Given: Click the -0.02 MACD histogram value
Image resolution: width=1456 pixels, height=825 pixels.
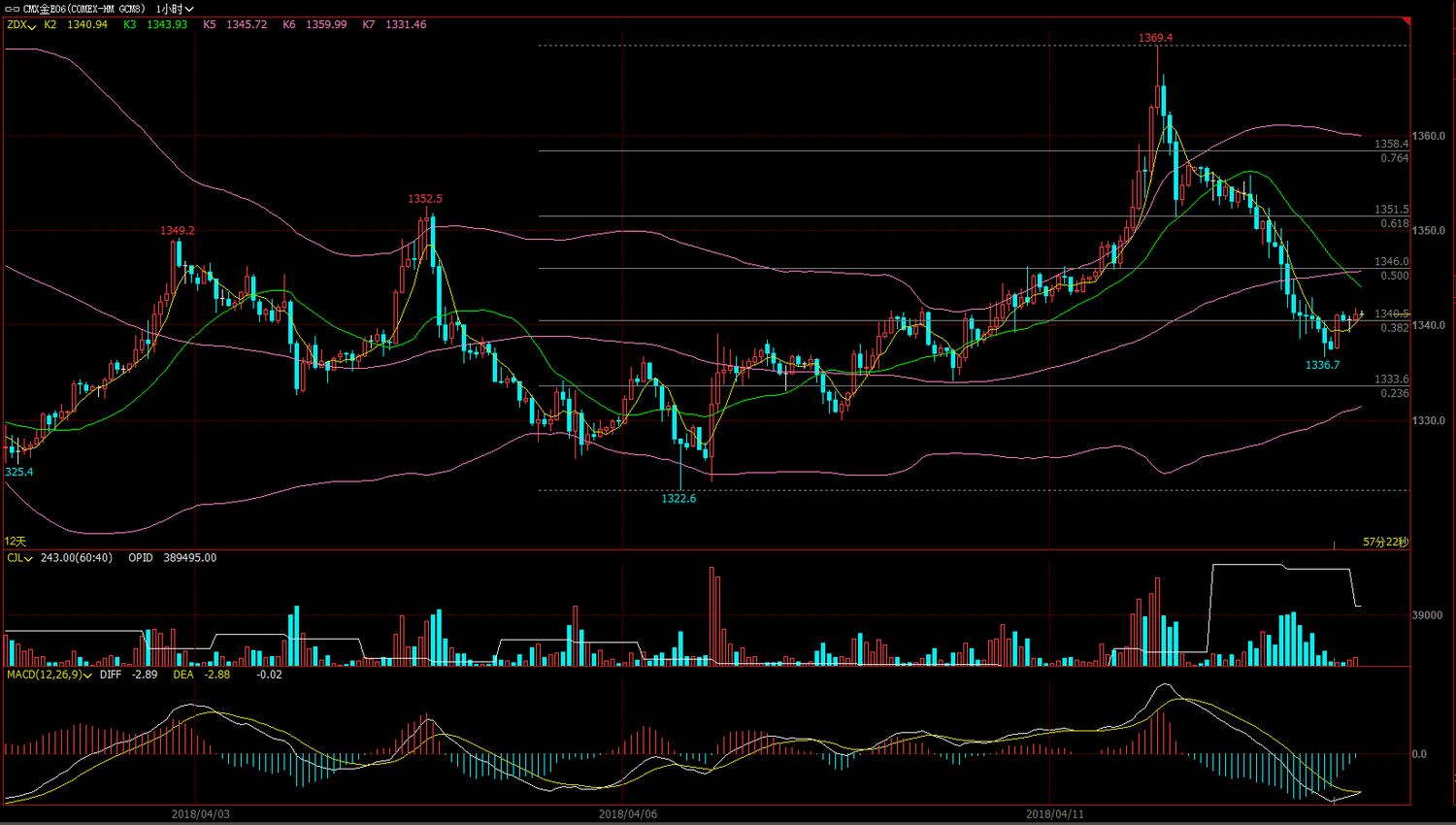Looking at the screenshot, I should point(269,675).
